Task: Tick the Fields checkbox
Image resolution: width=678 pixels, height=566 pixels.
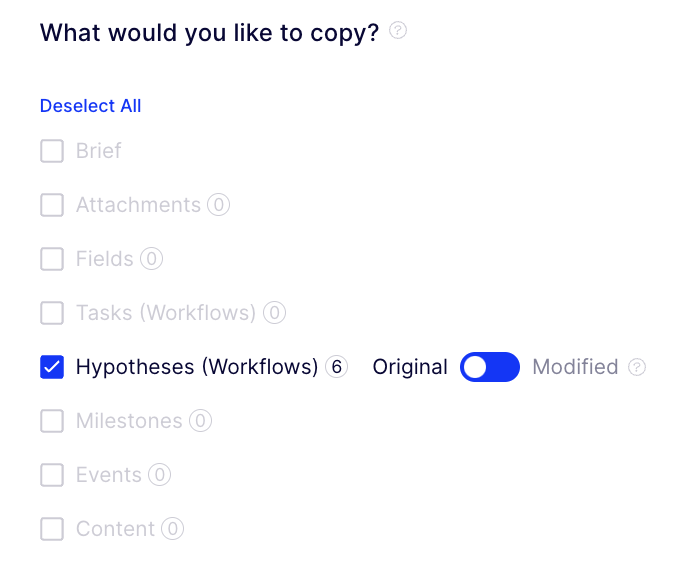Action: (52, 259)
